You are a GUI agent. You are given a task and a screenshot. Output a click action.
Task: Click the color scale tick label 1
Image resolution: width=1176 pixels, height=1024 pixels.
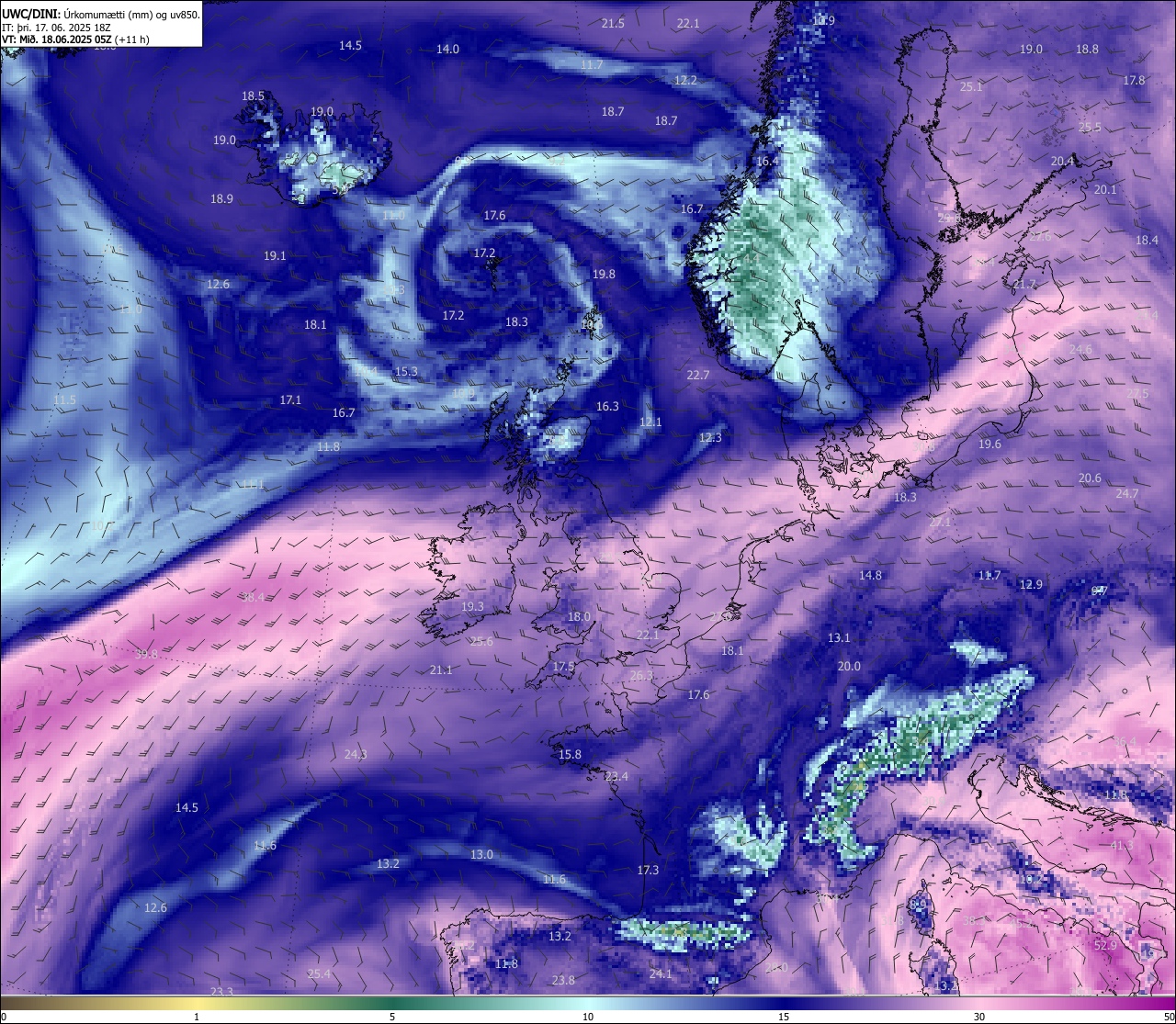[197, 1017]
